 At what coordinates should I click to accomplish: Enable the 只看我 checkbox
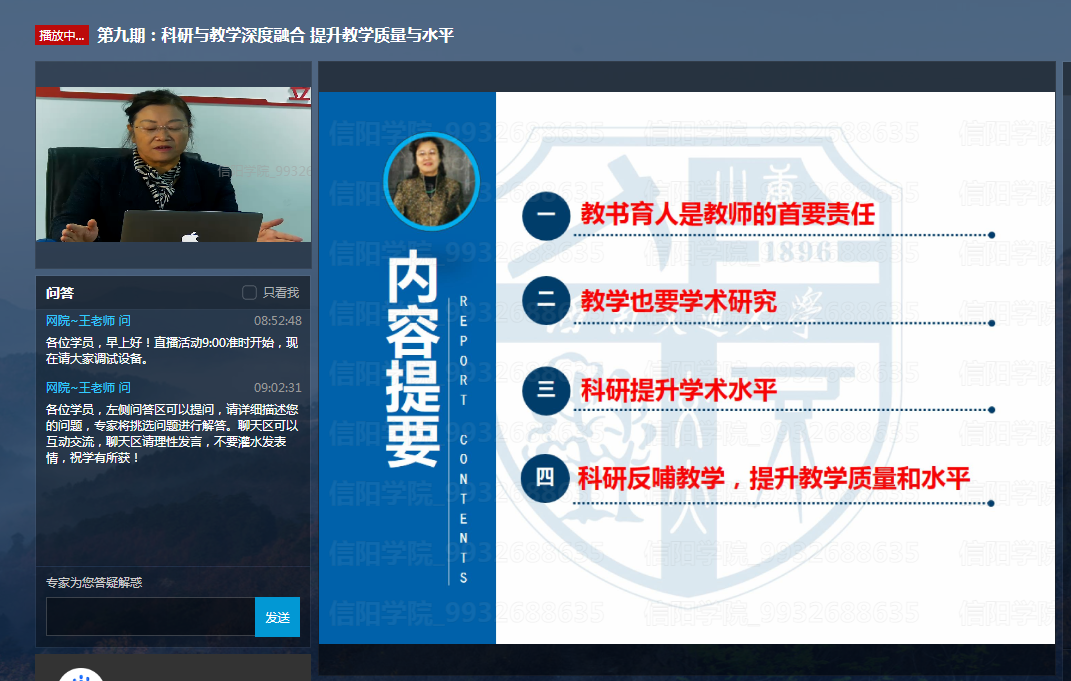[250, 293]
